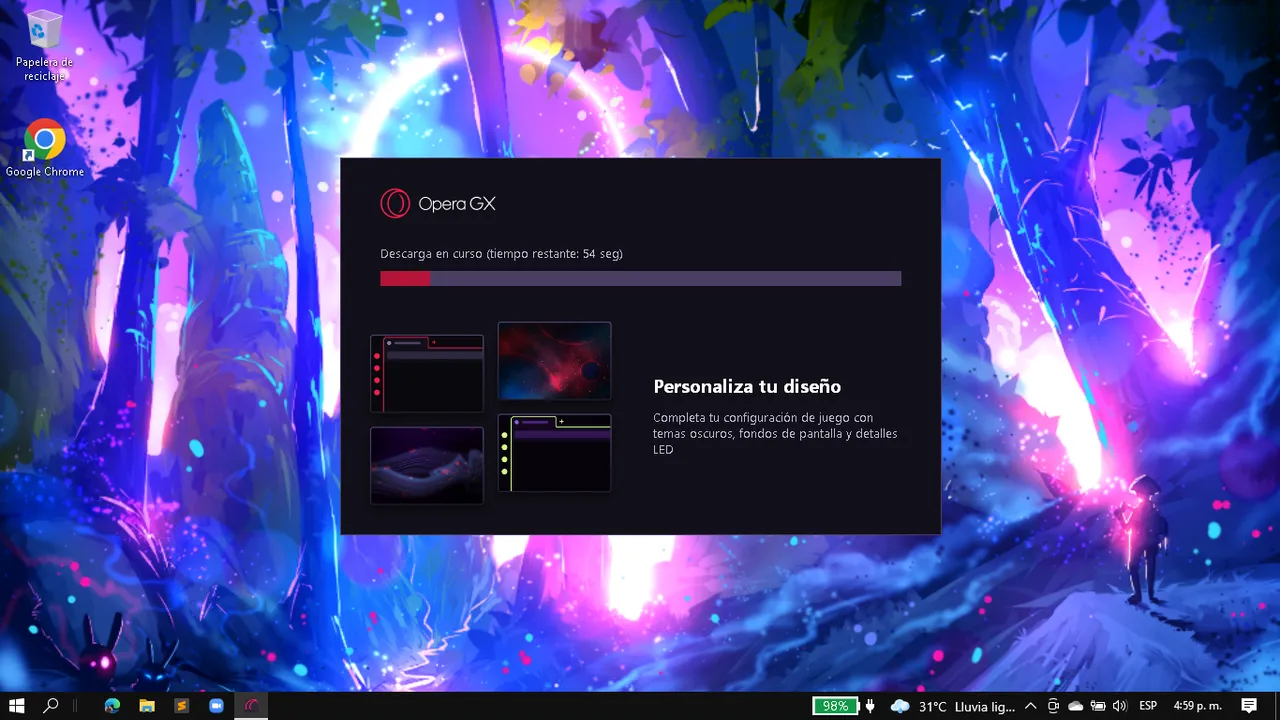The width and height of the screenshot is (1280, 720).
Task: Open the Papelera de reciclaje desktop icon
Action: coord(44,46)
